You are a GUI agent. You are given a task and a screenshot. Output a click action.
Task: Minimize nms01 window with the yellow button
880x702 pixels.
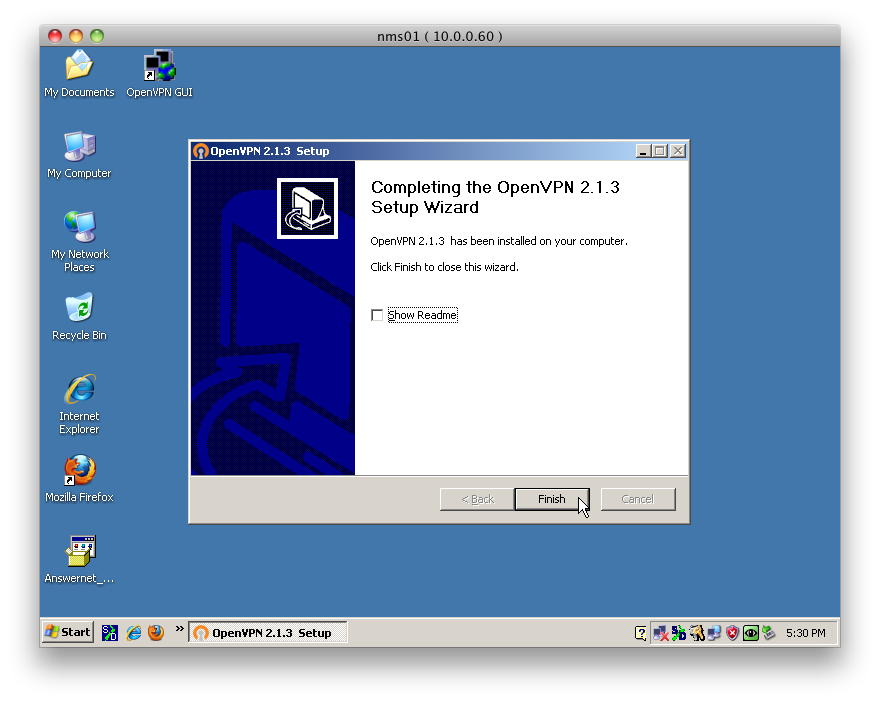pyautogui.click(x=76, y=36)
